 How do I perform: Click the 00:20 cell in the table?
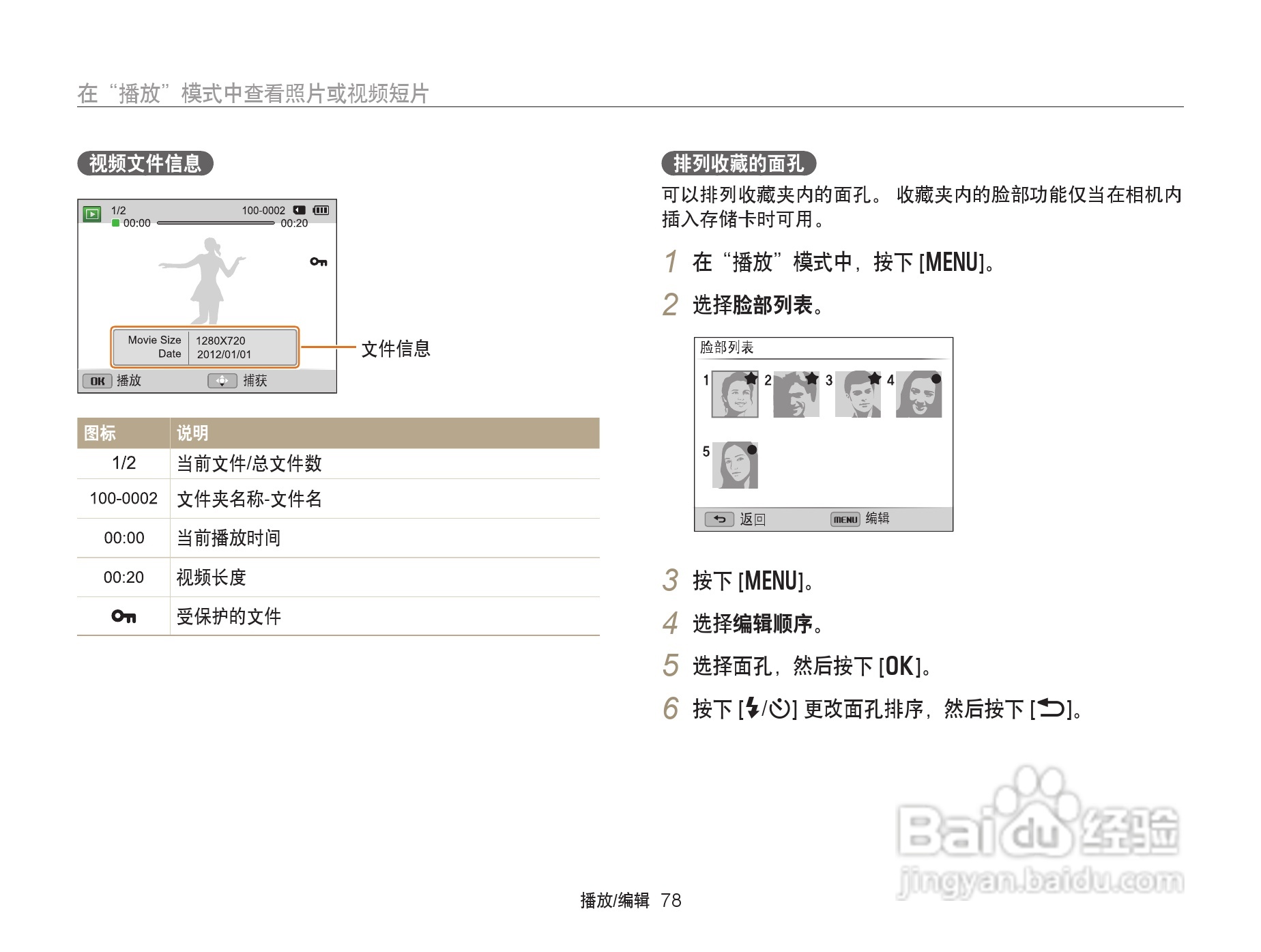click(x=124, y=577)
